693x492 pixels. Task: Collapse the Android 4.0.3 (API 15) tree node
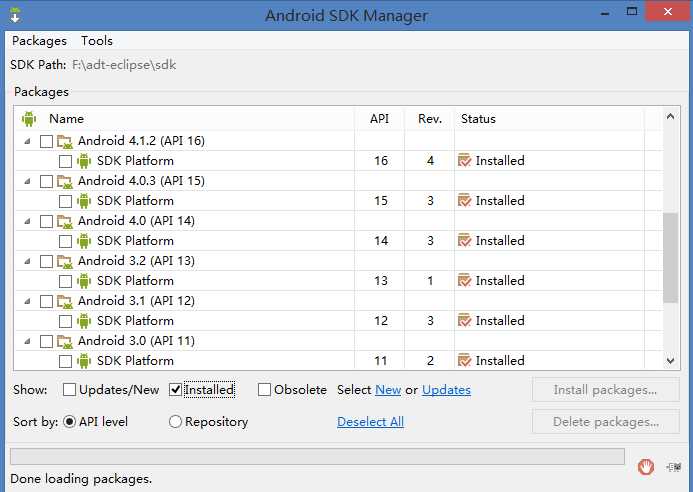pos(27,181)
